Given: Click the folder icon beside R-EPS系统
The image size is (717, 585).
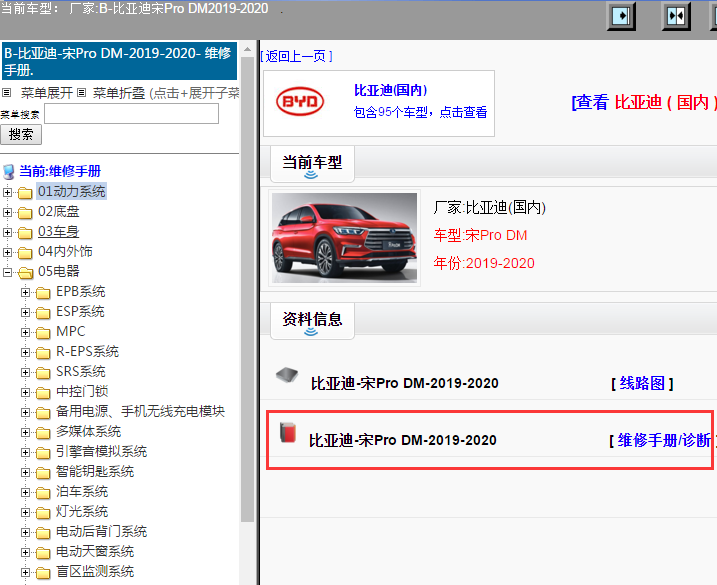Looking at the screenshot, I should [43, 353].
